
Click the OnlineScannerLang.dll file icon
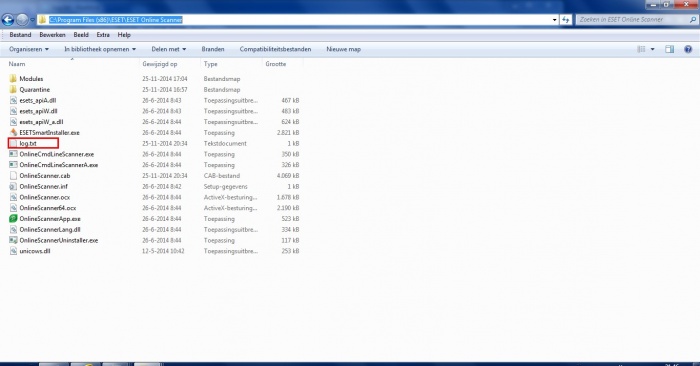pyautogui.click(x=13, y=229)
